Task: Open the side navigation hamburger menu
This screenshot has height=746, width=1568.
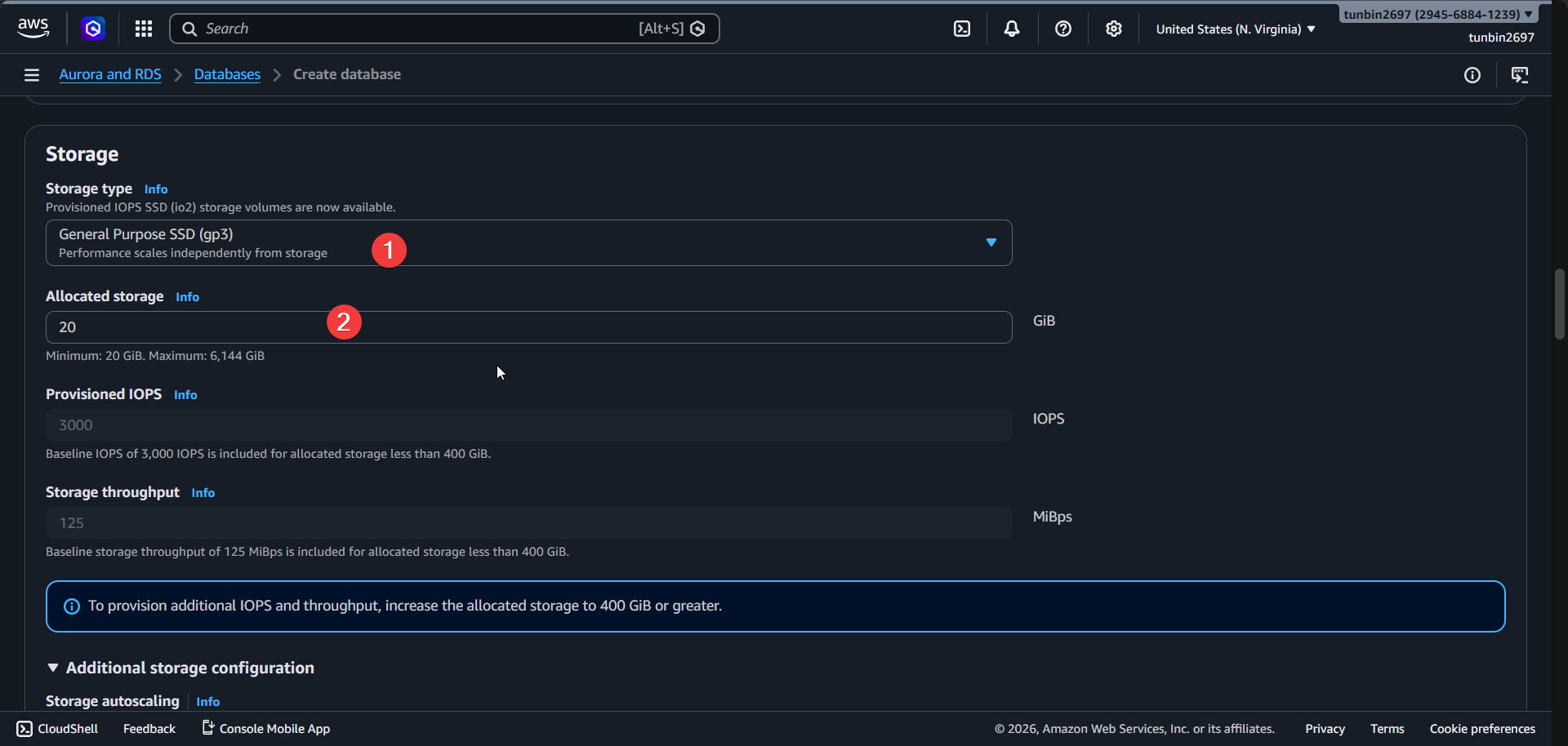Action: 31,74
